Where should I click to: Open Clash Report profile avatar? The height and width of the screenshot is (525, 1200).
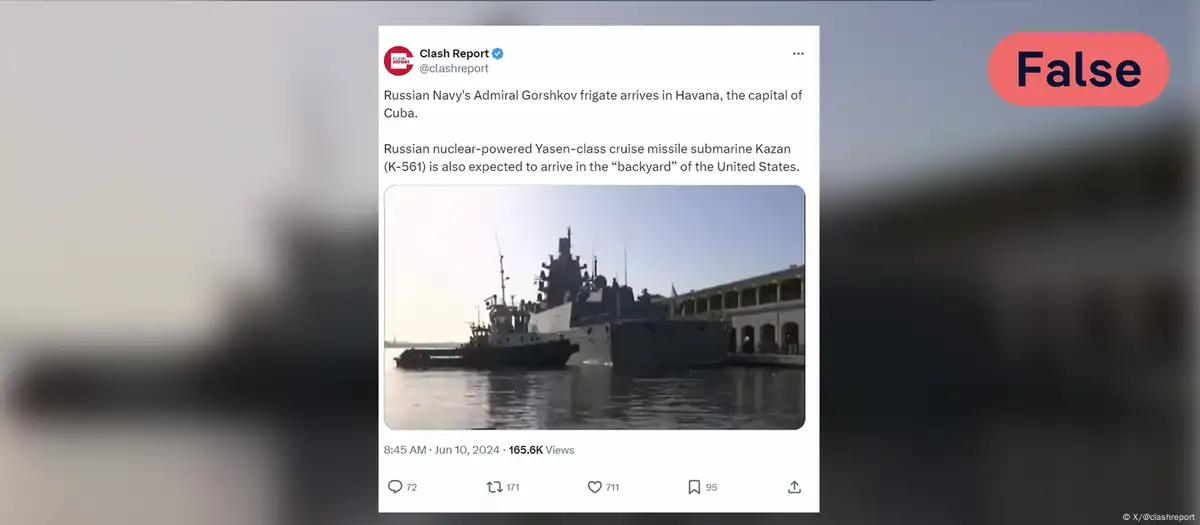[x=398, y=60]
